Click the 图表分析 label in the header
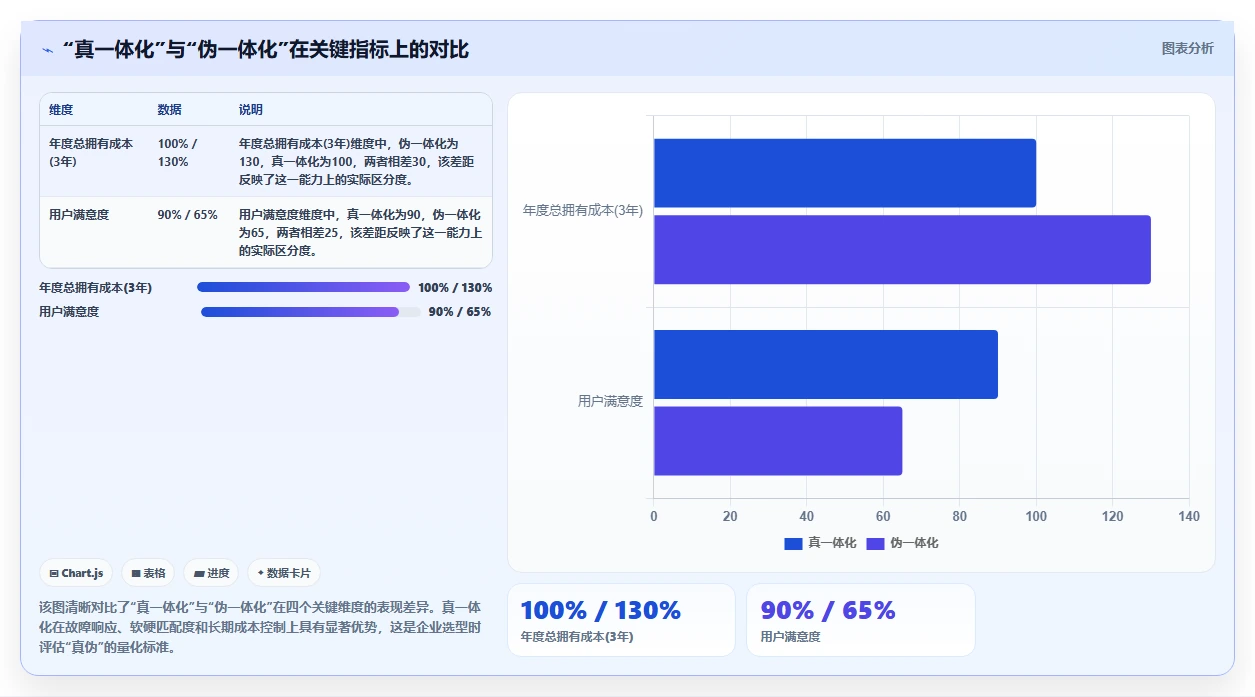 tap(1187, 48)
